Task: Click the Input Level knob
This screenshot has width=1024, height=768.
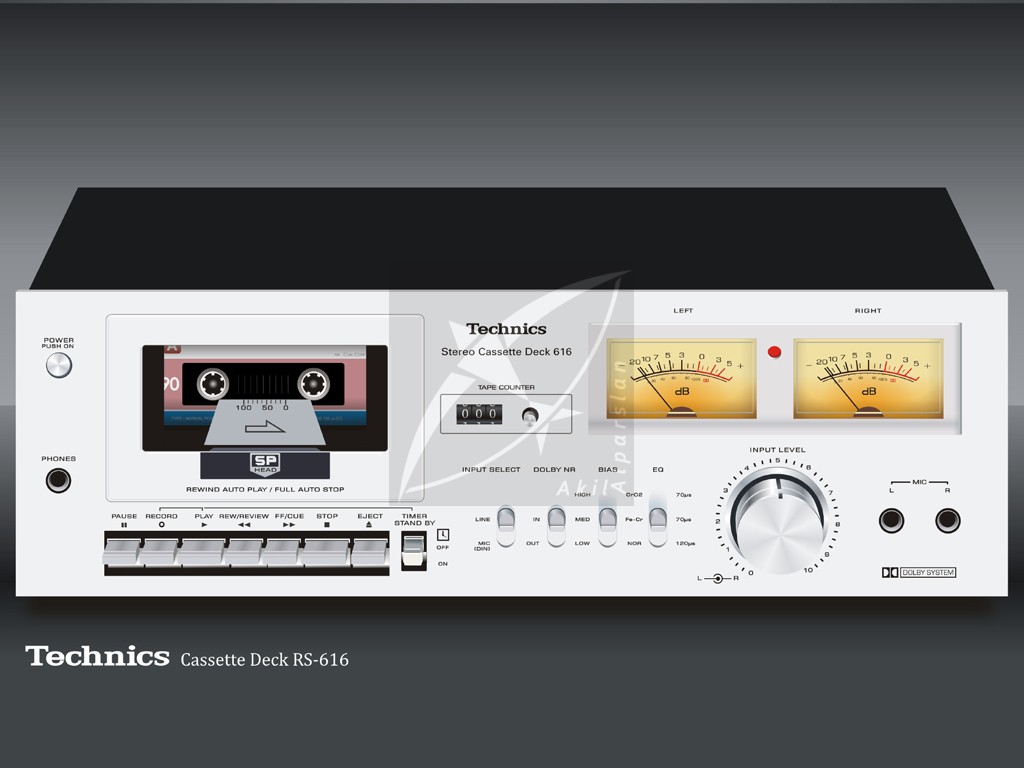Action: 779,522
